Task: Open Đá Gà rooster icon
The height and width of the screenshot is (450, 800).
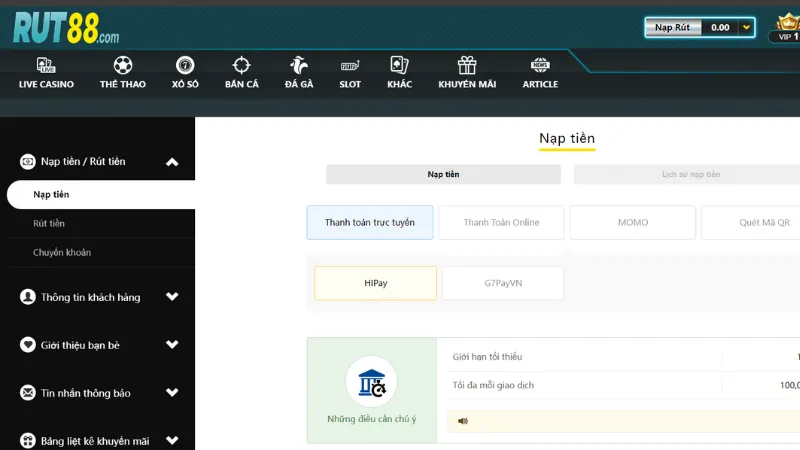Action: coord(299,65)
